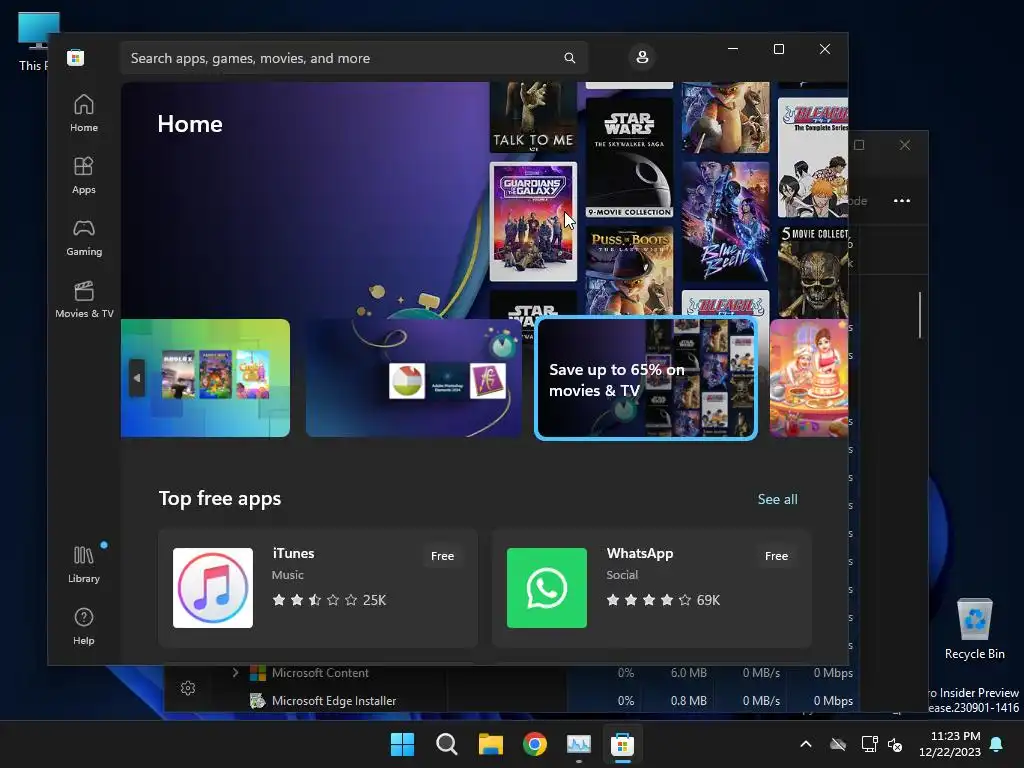Click Microsoft Content 6.0 MB memory cell
The image size is (1024, 768).
pos(688,673)
